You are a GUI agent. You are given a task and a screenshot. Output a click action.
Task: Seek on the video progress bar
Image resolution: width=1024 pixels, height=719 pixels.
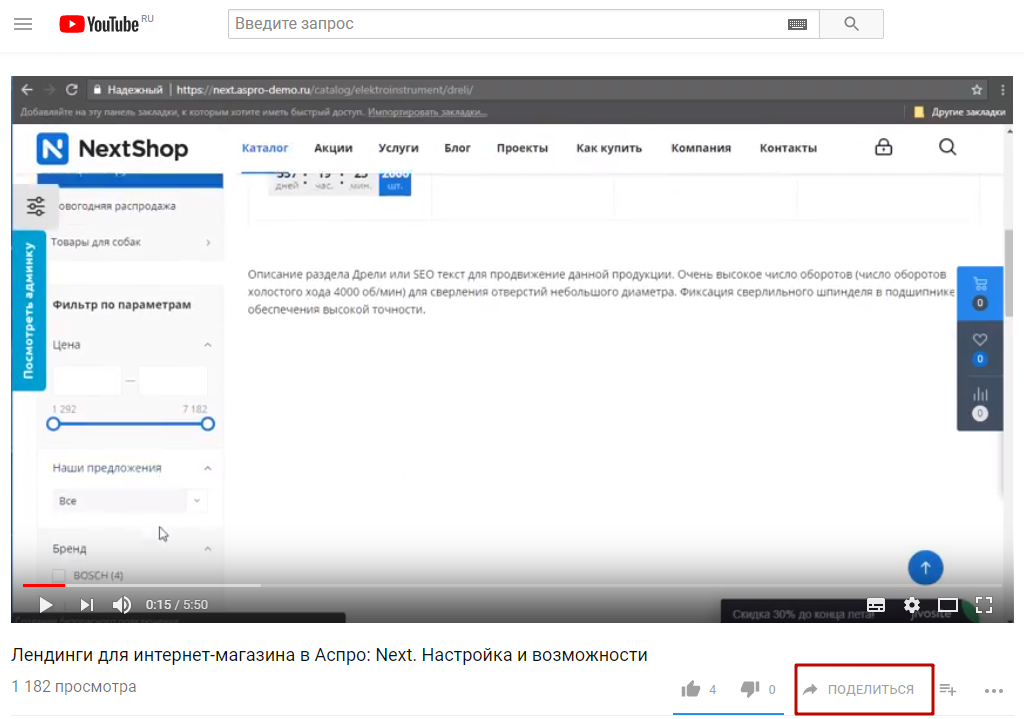[512, 585]
